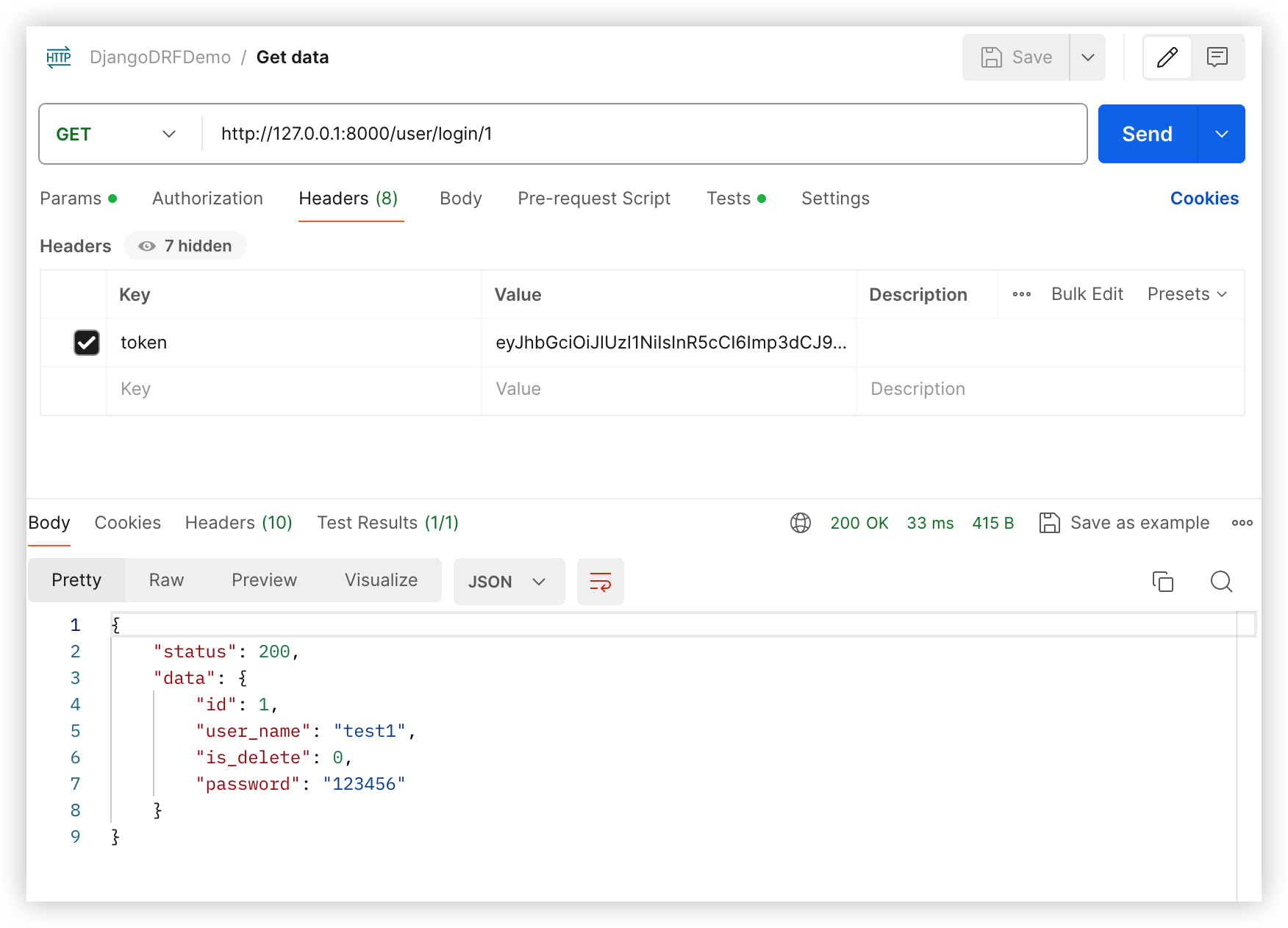Open the comments icon
This screenshot has height=928, width=1288.
point(1217,57)
